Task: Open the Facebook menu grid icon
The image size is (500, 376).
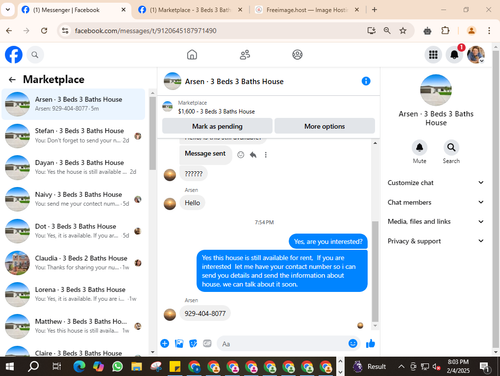Action: click(x=433, y=54)
